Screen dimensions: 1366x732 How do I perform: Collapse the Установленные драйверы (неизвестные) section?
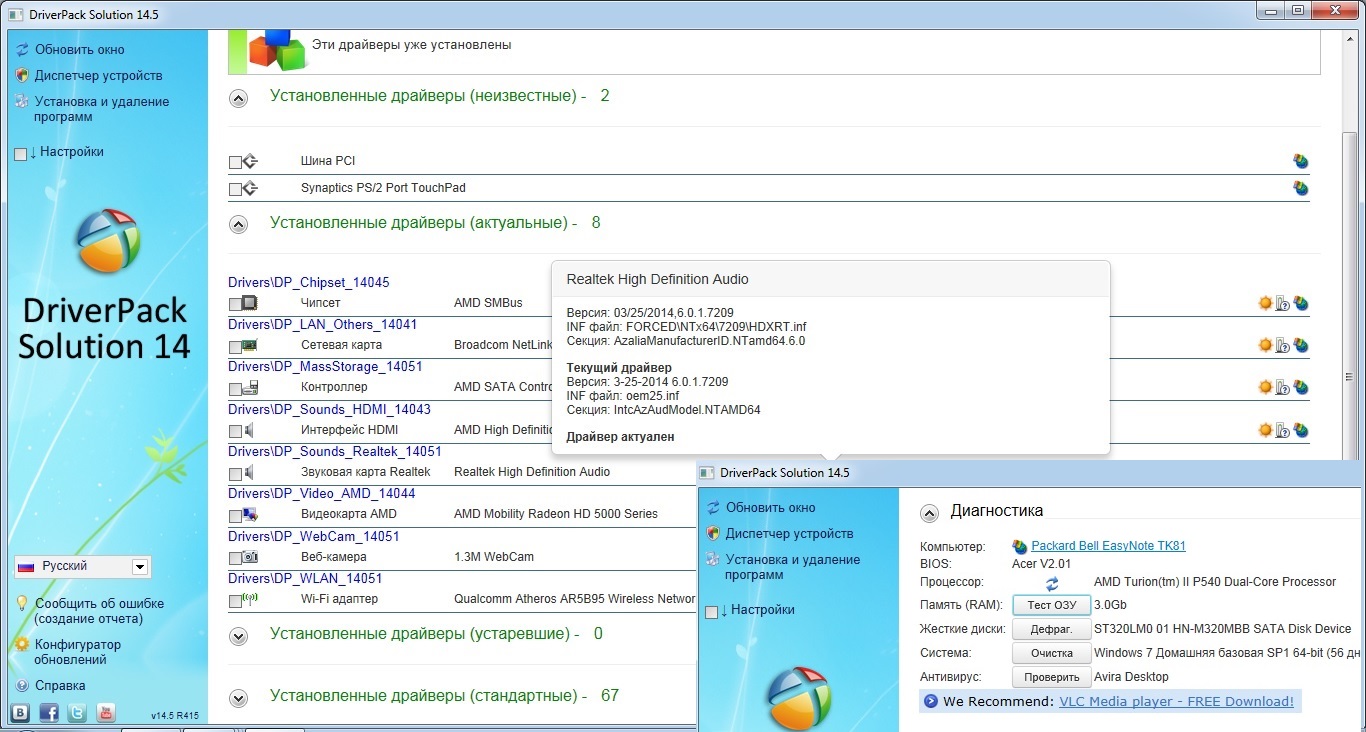(x=238, y=98)
